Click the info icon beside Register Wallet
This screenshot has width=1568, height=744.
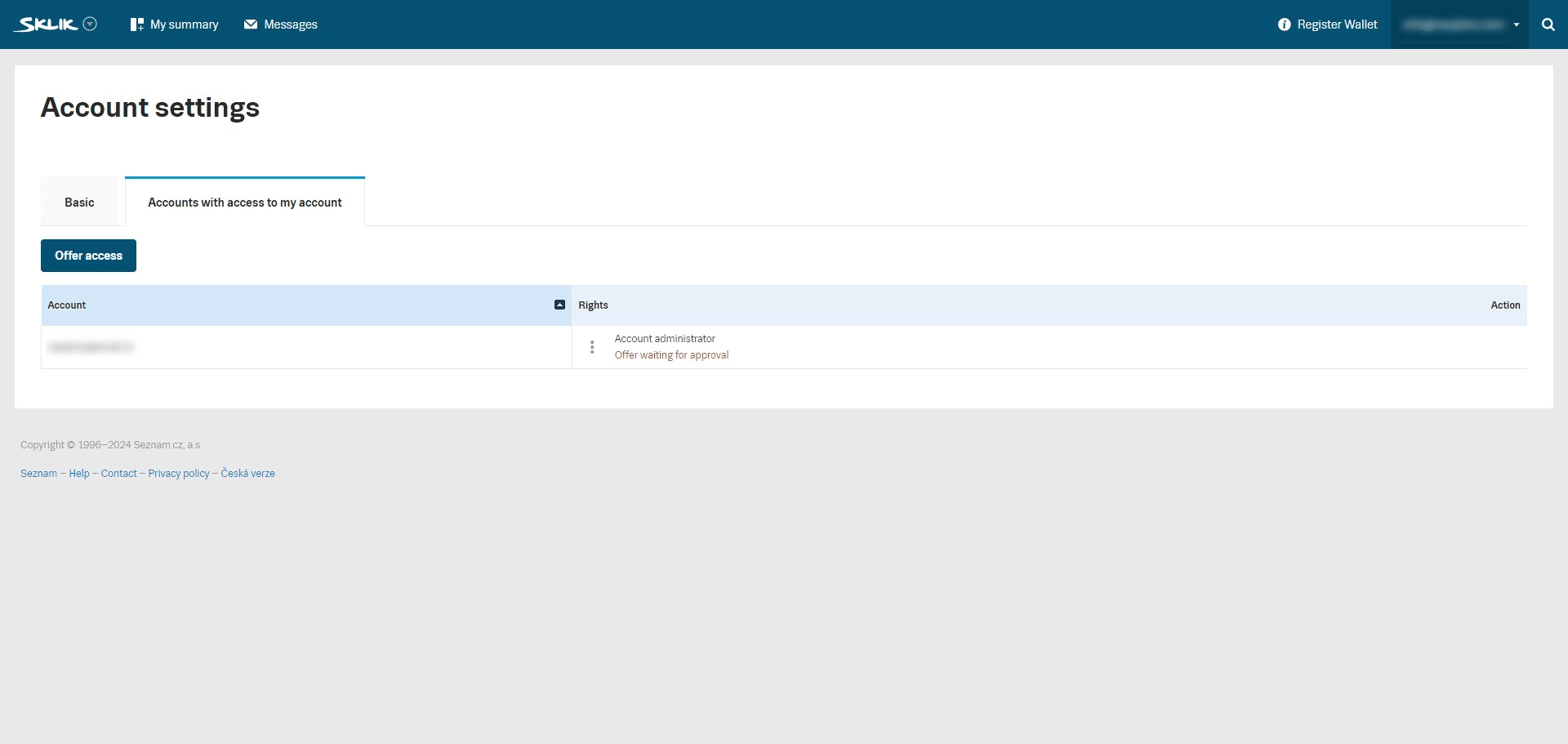(1285, 24)
